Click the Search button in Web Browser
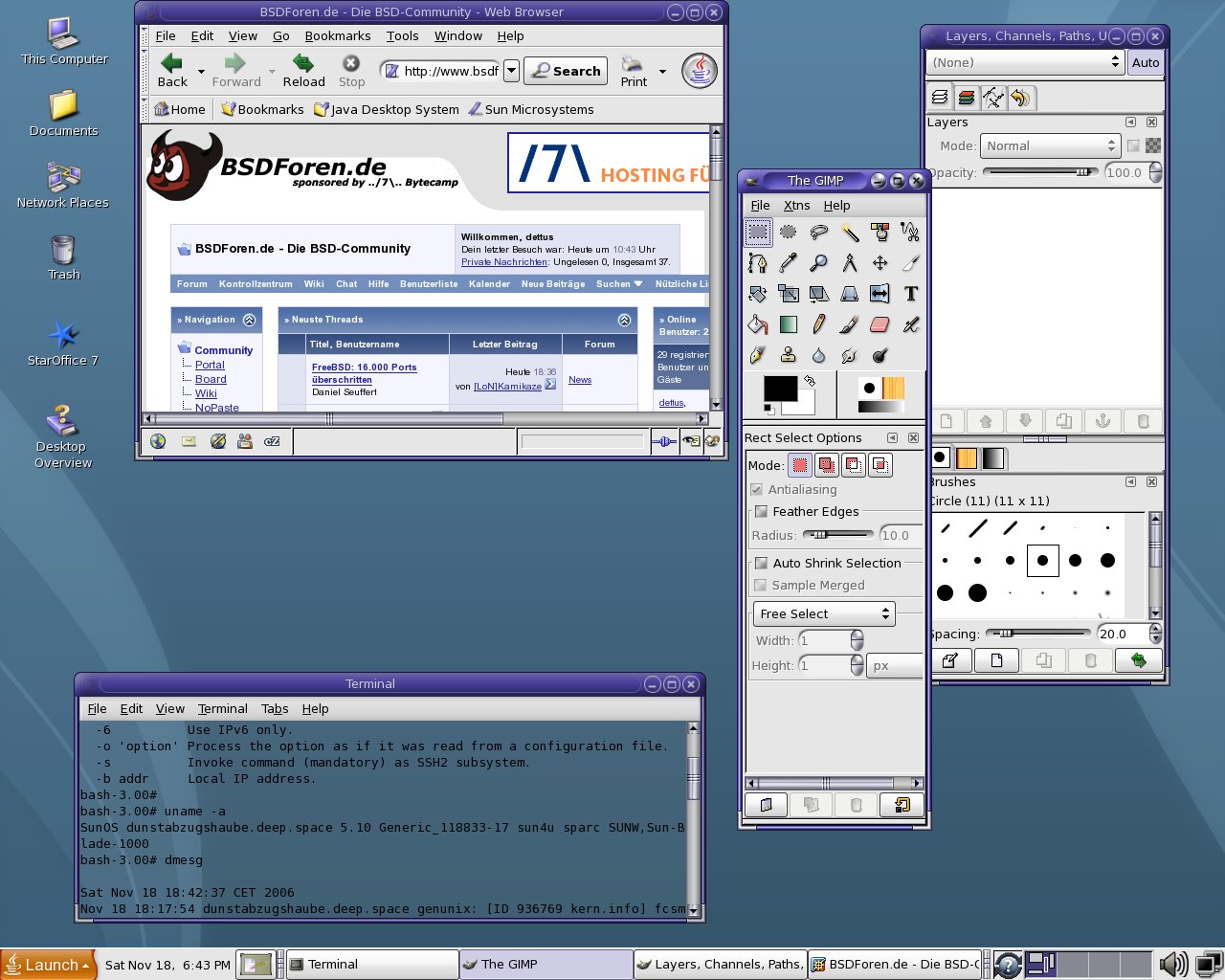The image size is (1225, 980). pyautogui.click(x=566, y=71)
